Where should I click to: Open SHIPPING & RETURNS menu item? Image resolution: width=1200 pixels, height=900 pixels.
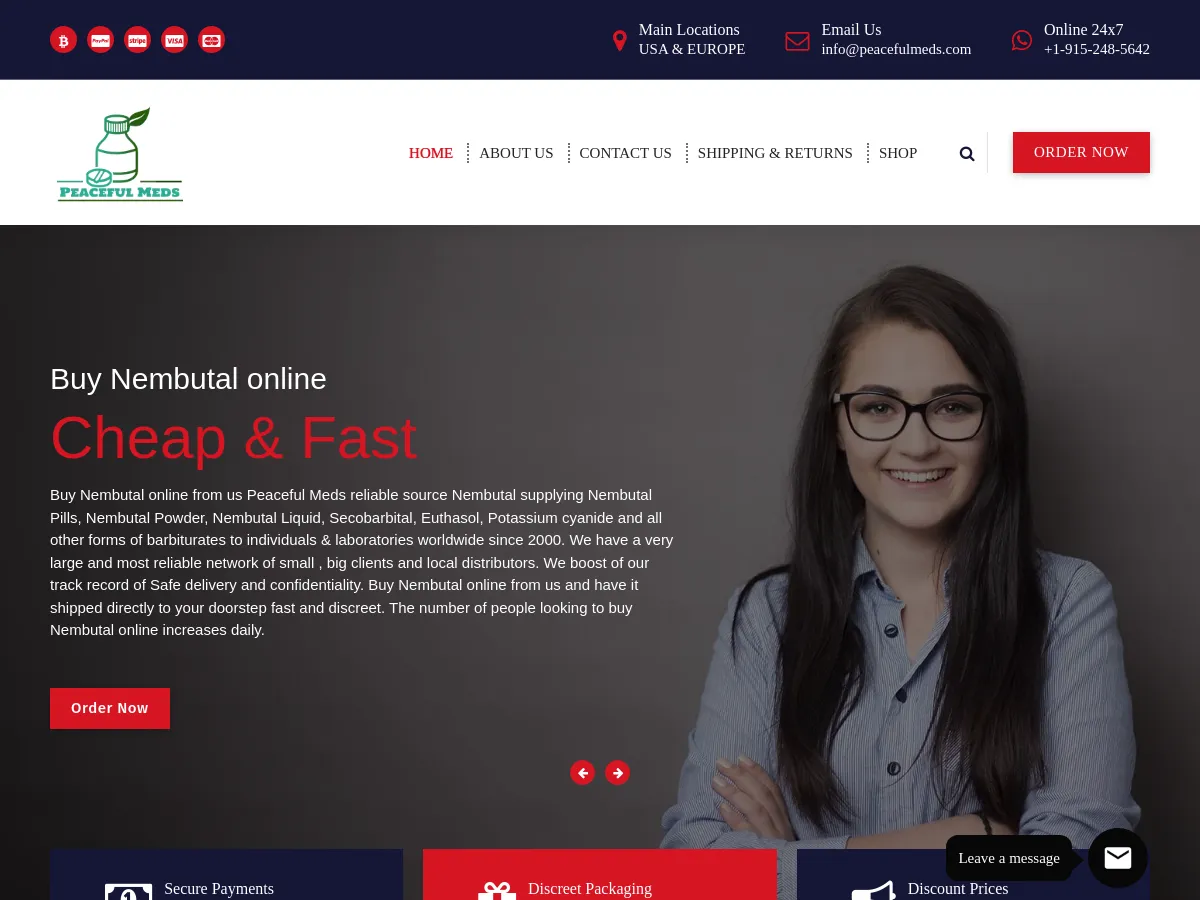(775, 153)
